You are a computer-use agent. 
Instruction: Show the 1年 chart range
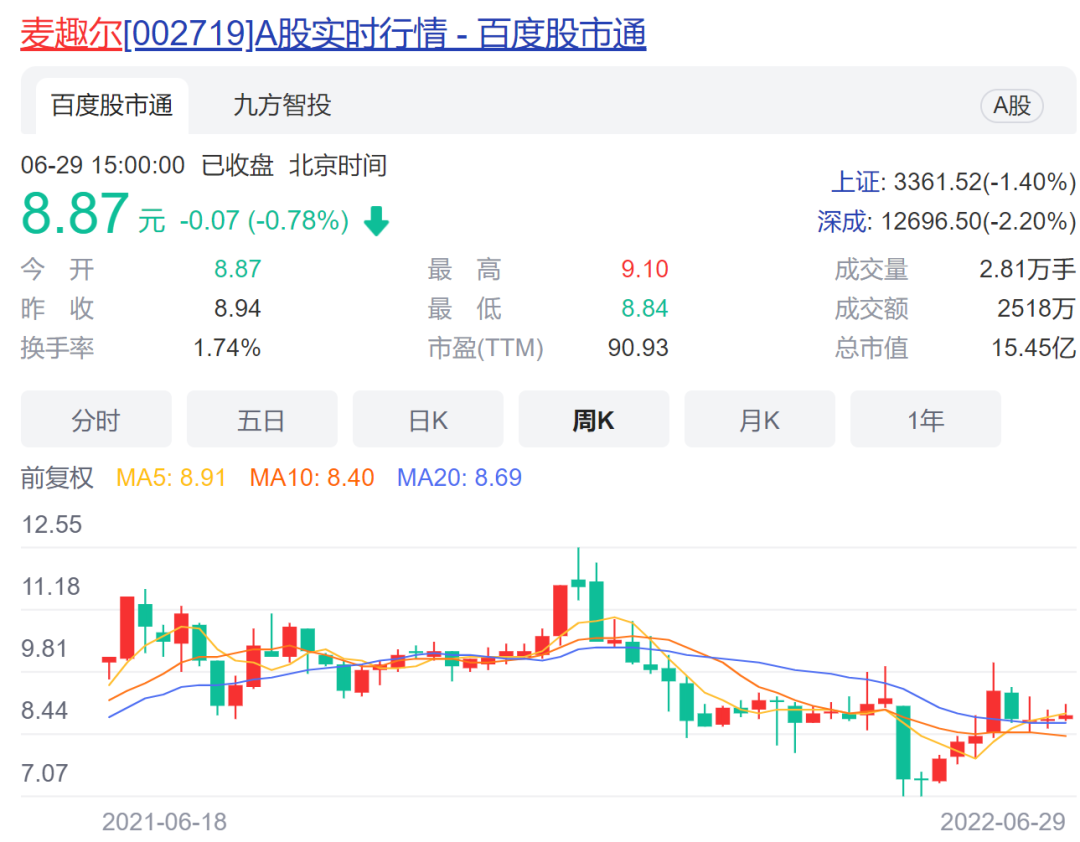tap(925, 420)
